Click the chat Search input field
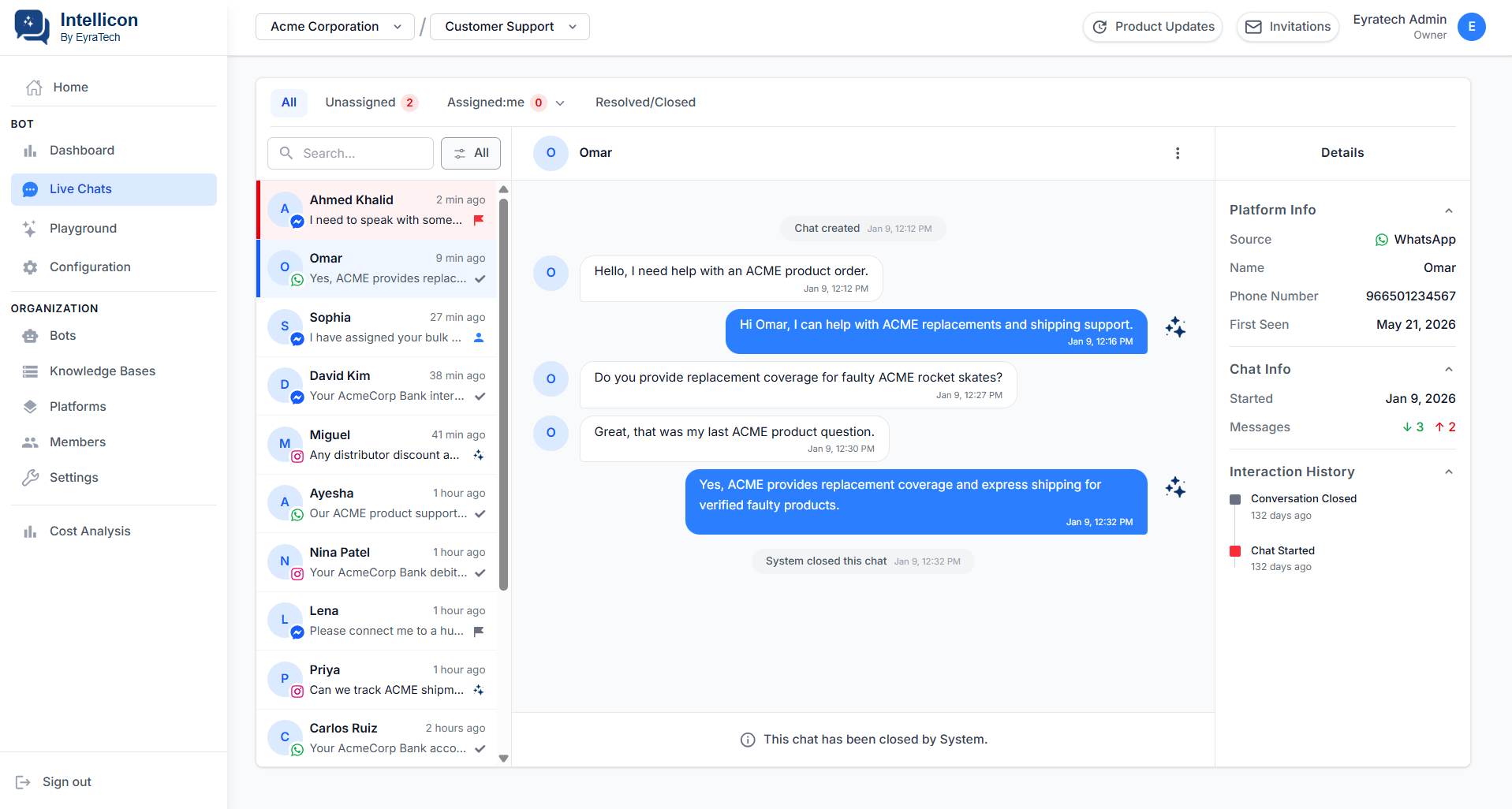The width and height of the screenshot is (1512, 809). coord(351,153)
